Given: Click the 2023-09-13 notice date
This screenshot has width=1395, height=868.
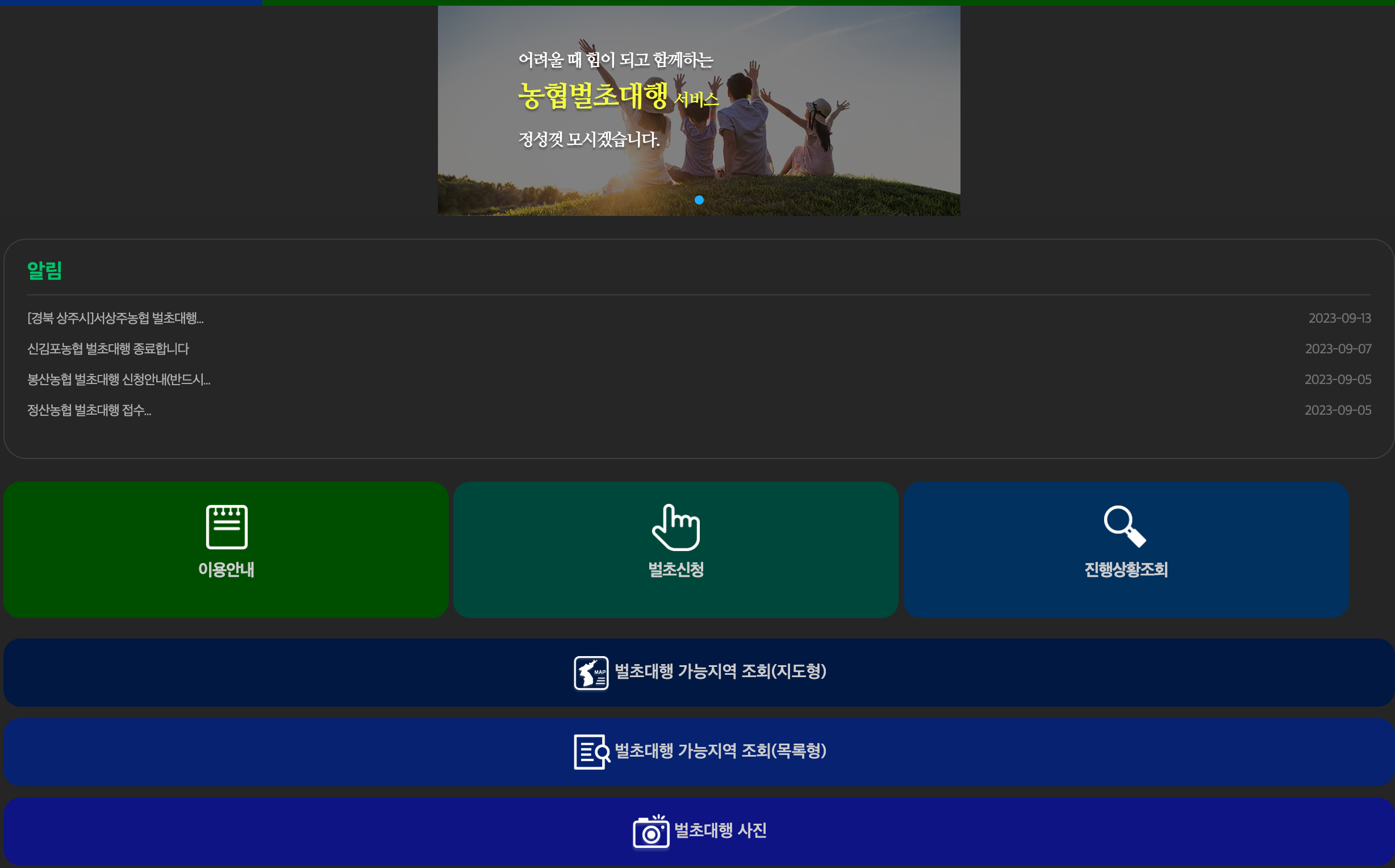Looking at the screenshot, I should [1339, 318].
